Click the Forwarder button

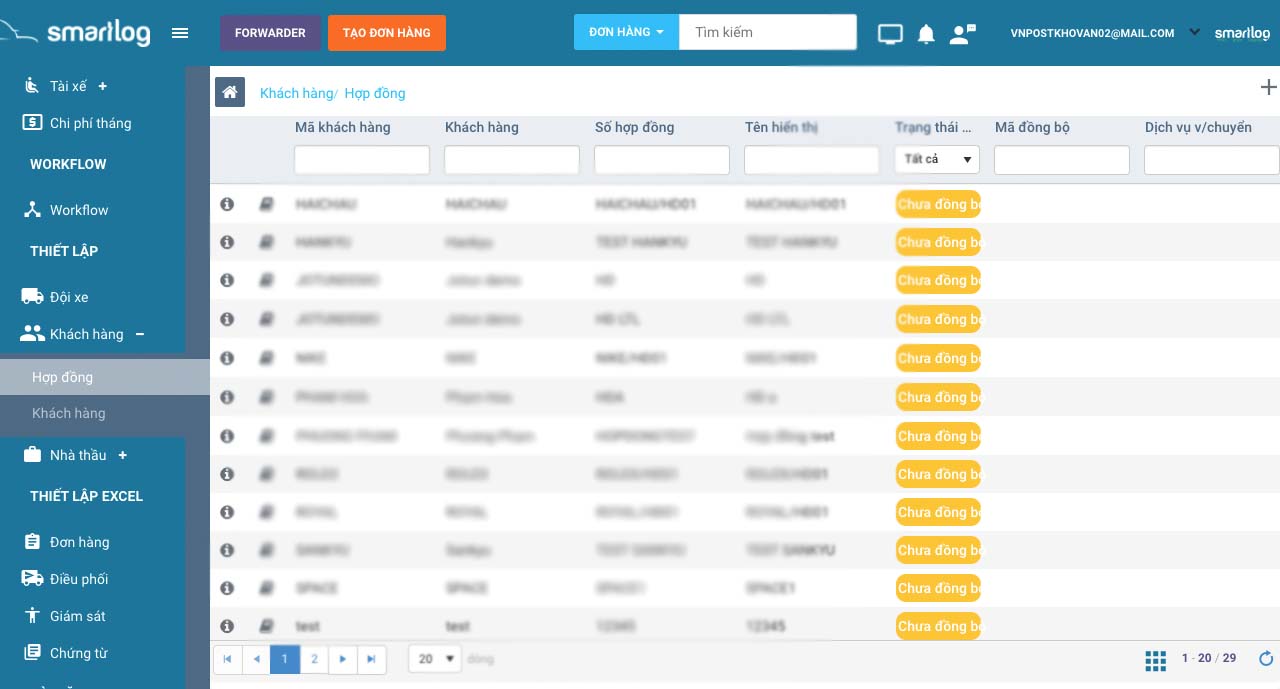tap(270, 33)
